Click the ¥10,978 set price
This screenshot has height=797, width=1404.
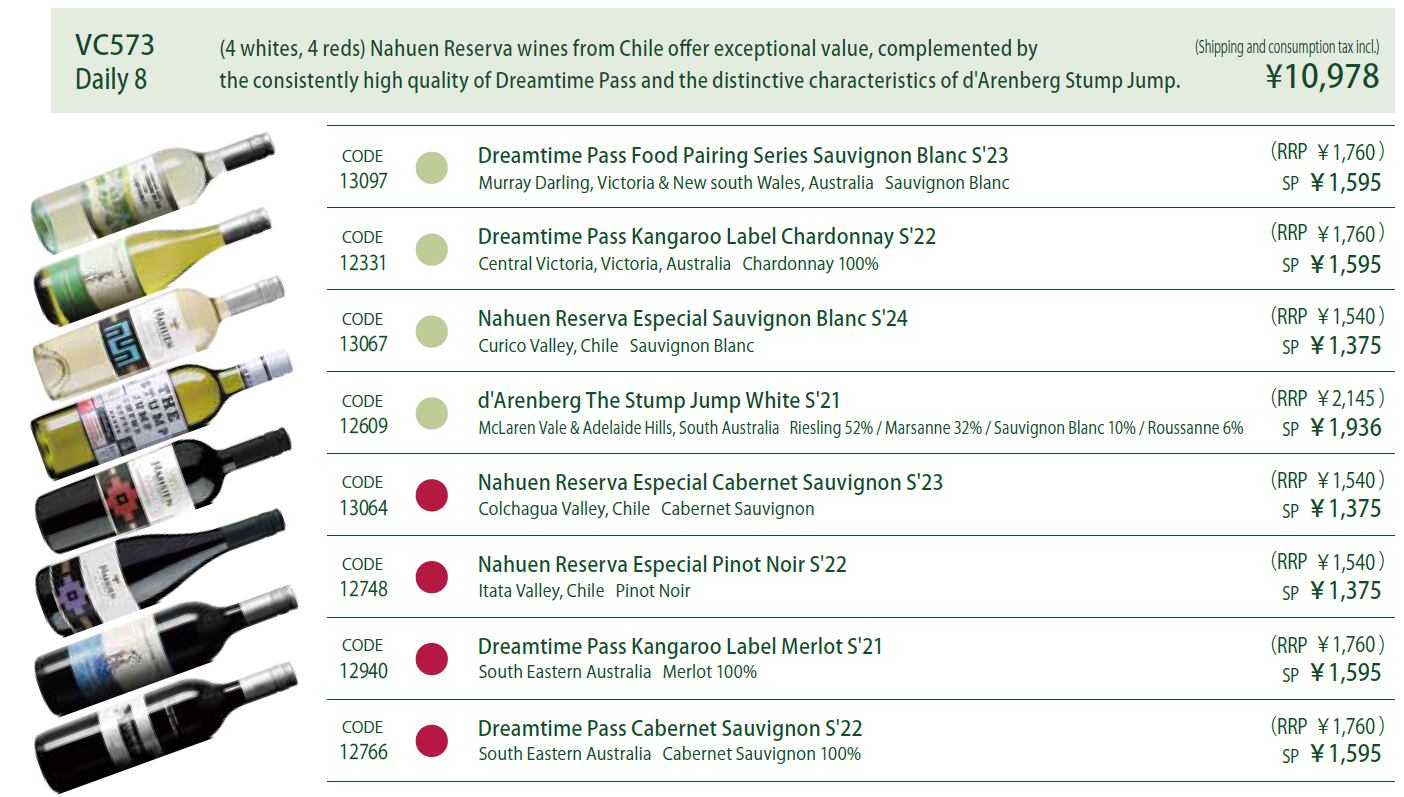(x=1322, y=76)
